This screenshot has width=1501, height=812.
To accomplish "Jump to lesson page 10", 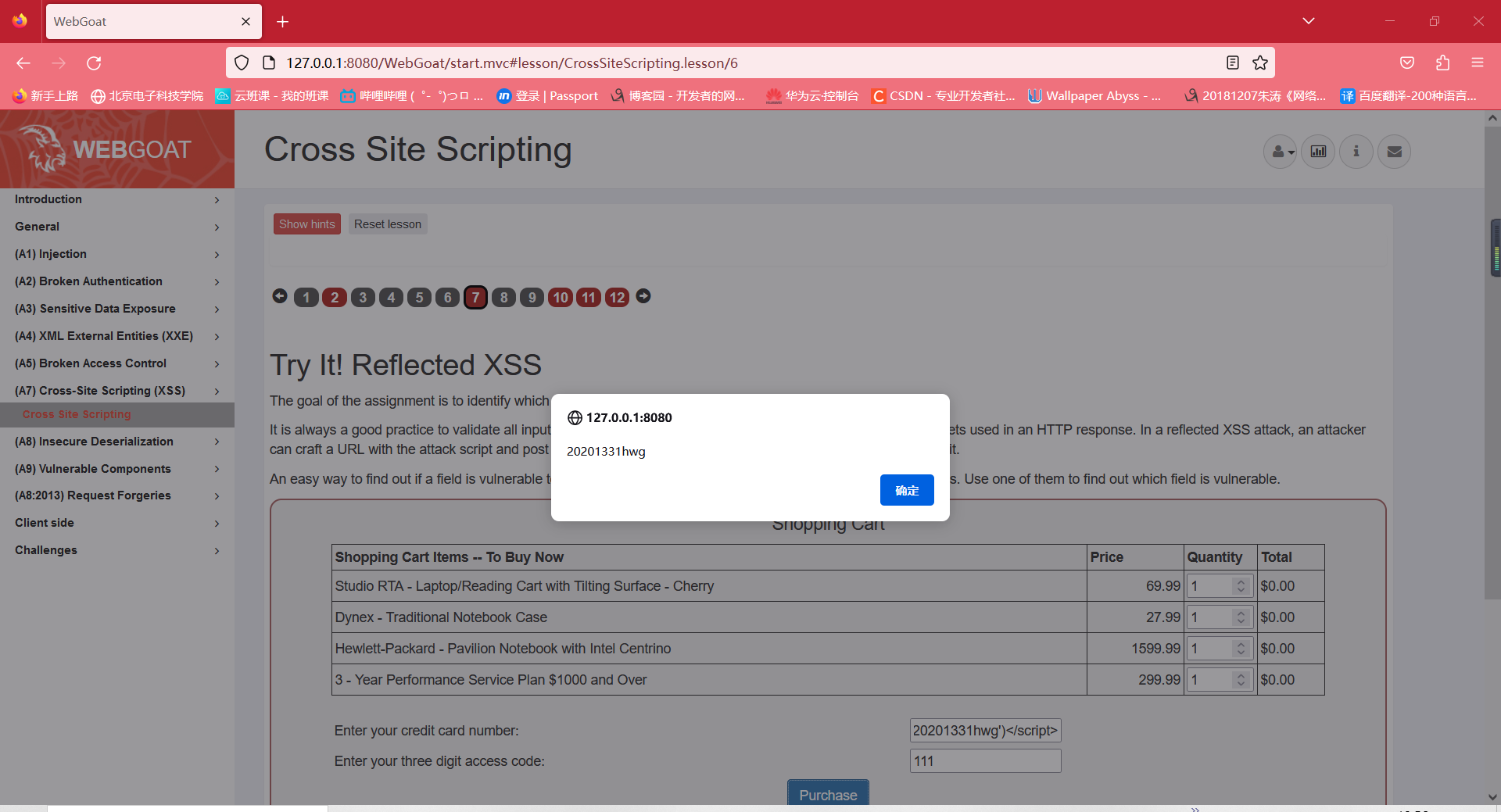I will pos(561,298).
